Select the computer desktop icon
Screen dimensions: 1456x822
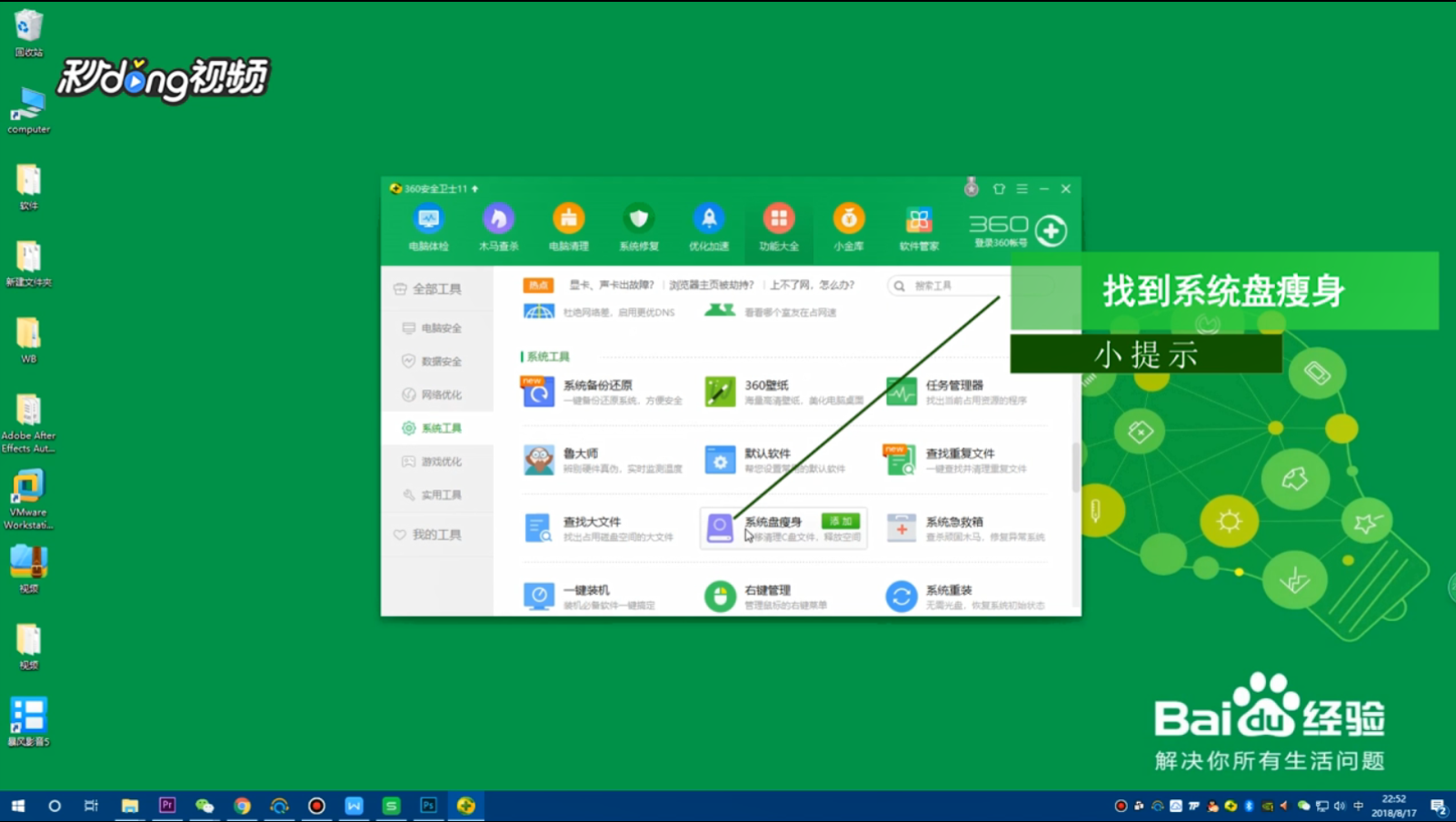click(29, 111)
